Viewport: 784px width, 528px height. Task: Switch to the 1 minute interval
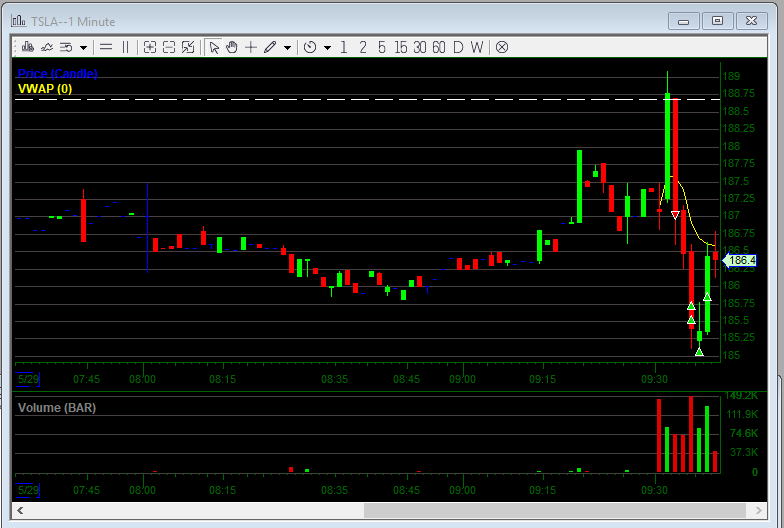tap(344, 47)
